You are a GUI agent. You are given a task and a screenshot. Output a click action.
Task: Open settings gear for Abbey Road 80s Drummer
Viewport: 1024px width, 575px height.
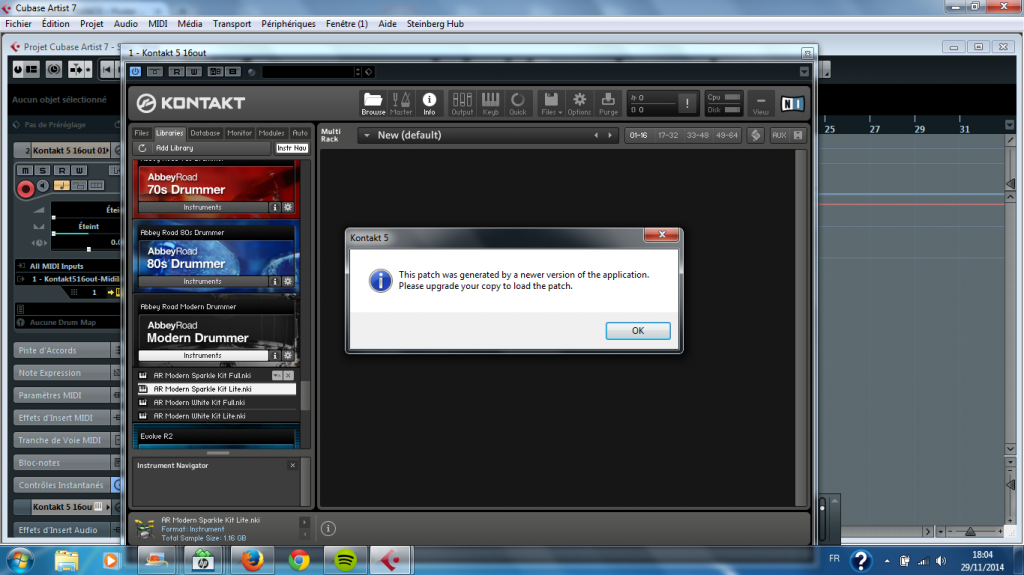coord(288,282)
